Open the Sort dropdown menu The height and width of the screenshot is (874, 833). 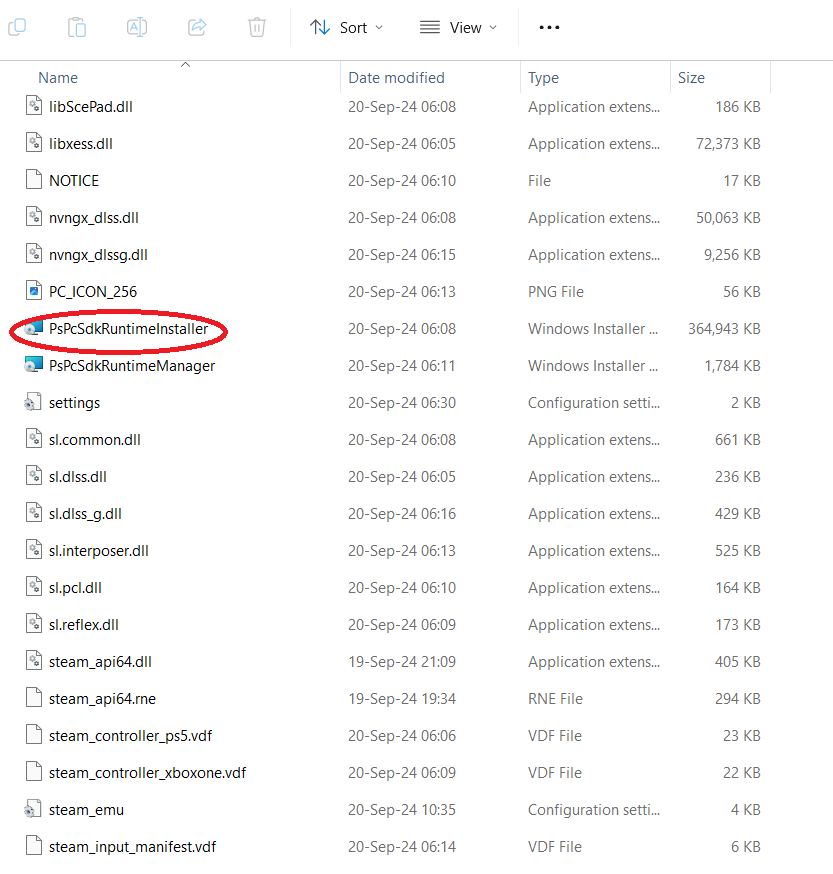tap(347, 27)
